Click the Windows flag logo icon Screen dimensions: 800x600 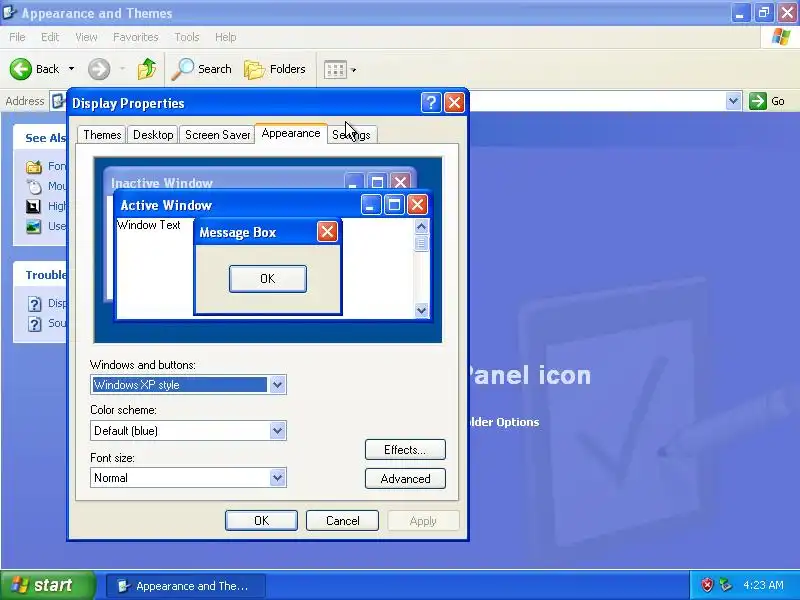point(781,37)
